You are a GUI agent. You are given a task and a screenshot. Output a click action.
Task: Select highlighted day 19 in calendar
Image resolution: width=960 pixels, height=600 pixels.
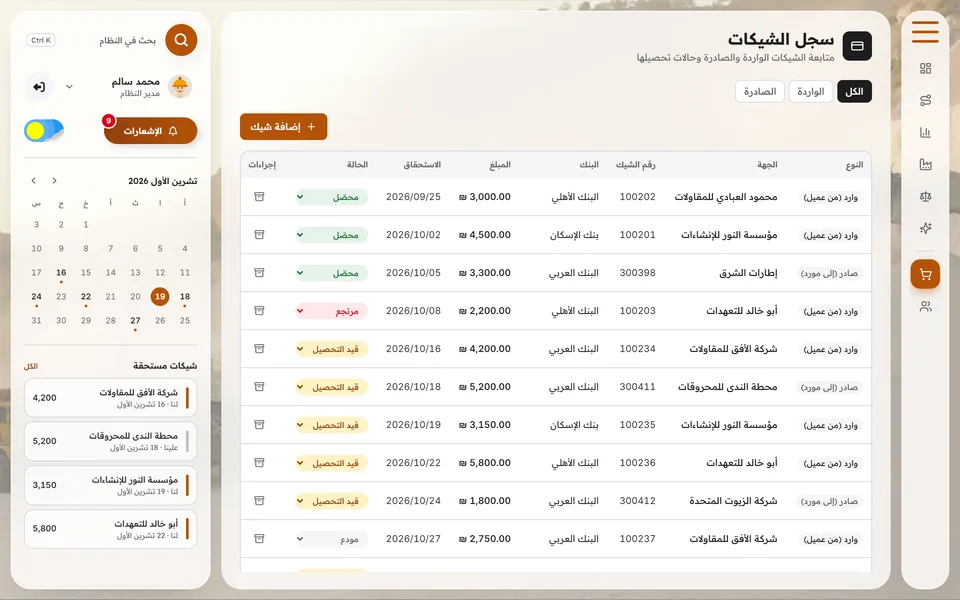click(160, 296)
